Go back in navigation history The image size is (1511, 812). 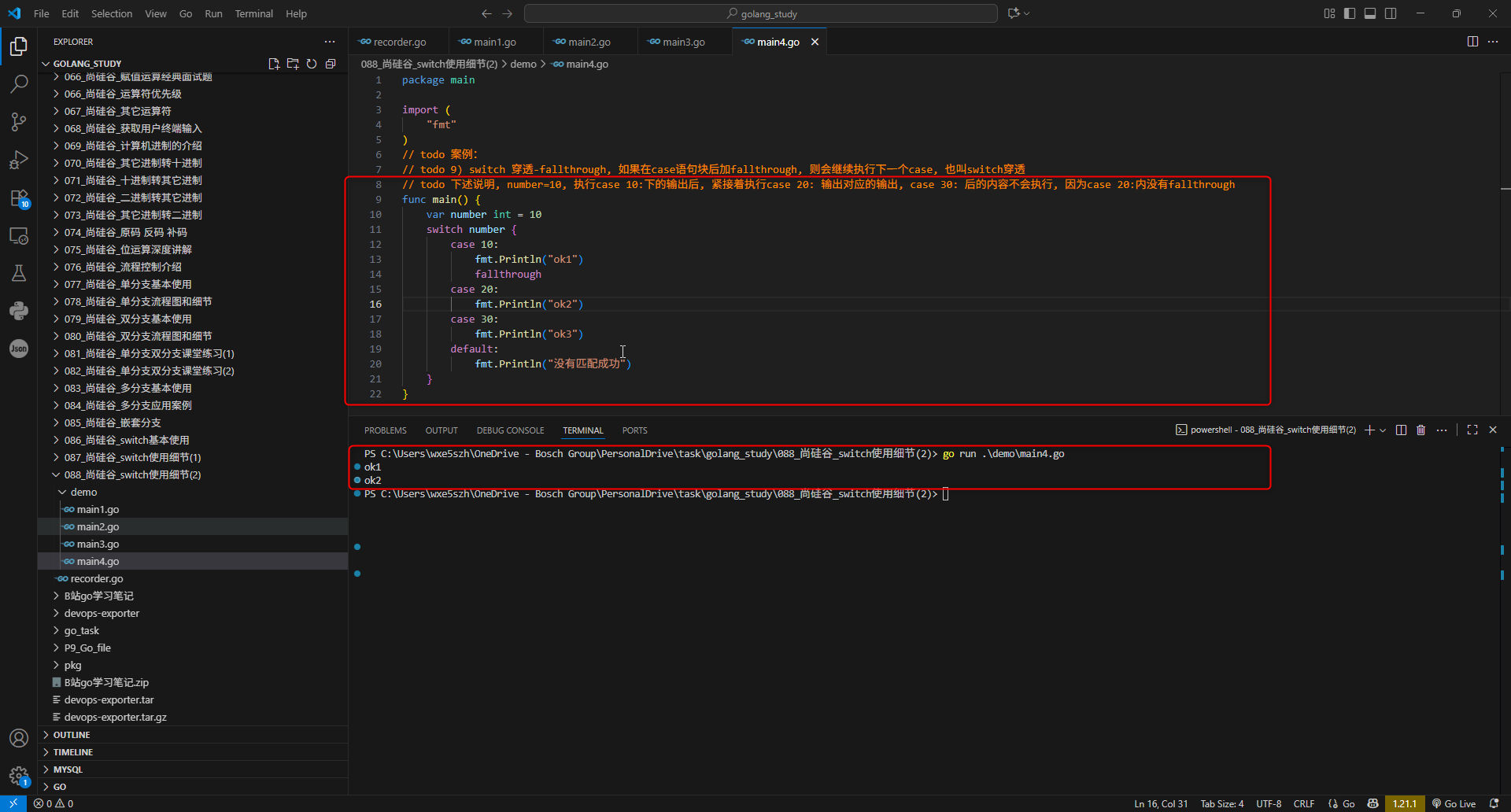click(x=486, y=13)
